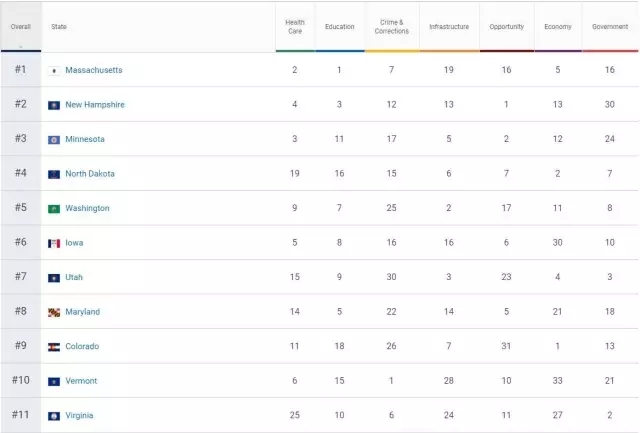Click the North Dakota flag icon
This screenshot has width=640, height=433.
click(54, 174)
